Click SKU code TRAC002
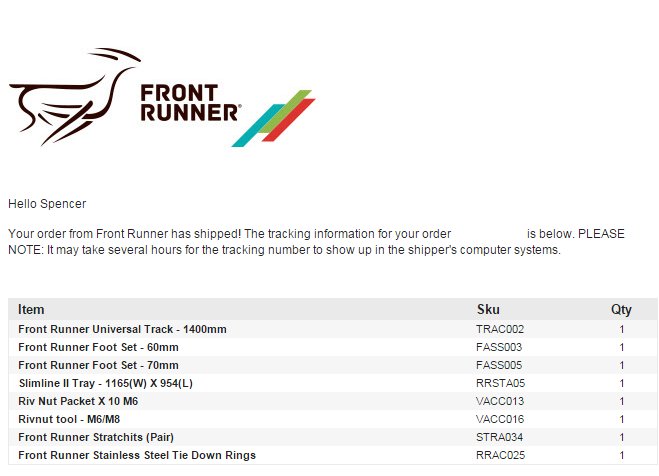Screen dimensions: 659x476 500,329
